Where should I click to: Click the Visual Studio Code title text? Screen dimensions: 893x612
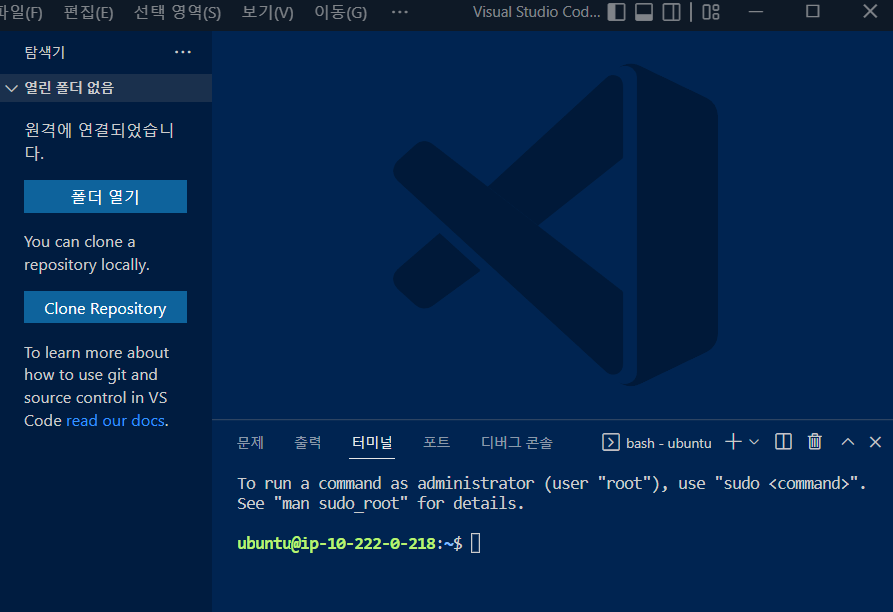[536, 12]
